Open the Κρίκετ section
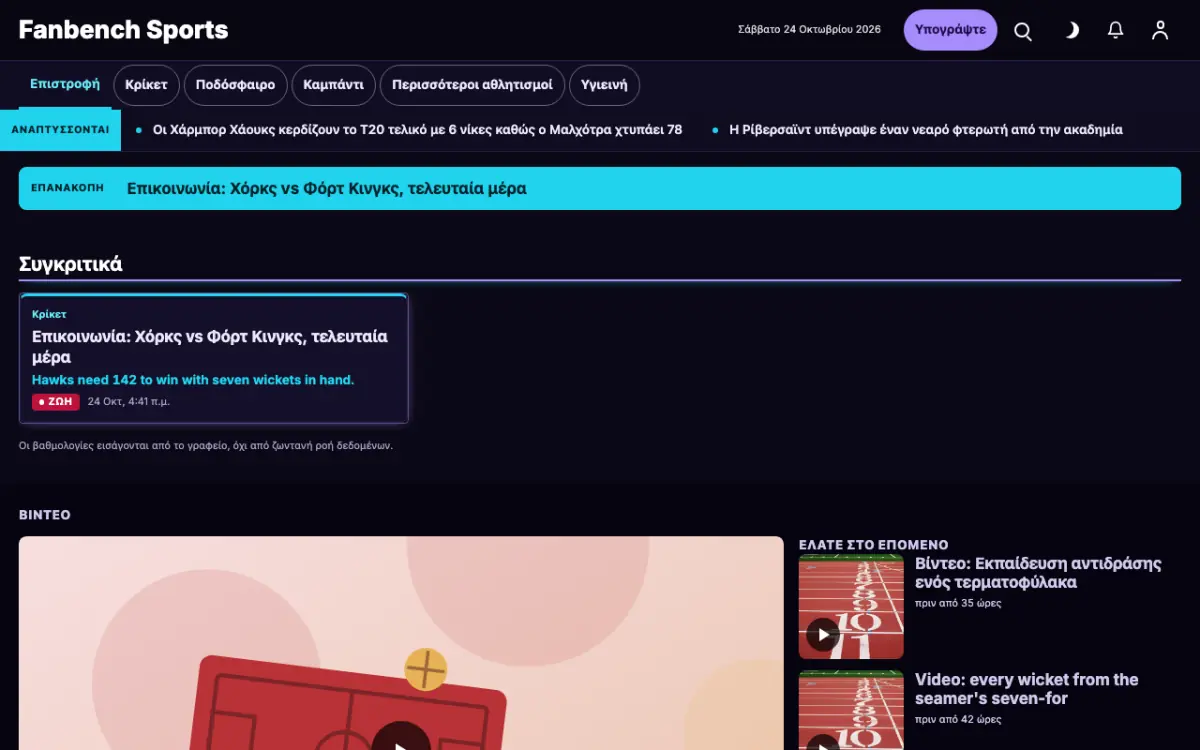 (x=146, y=85)
